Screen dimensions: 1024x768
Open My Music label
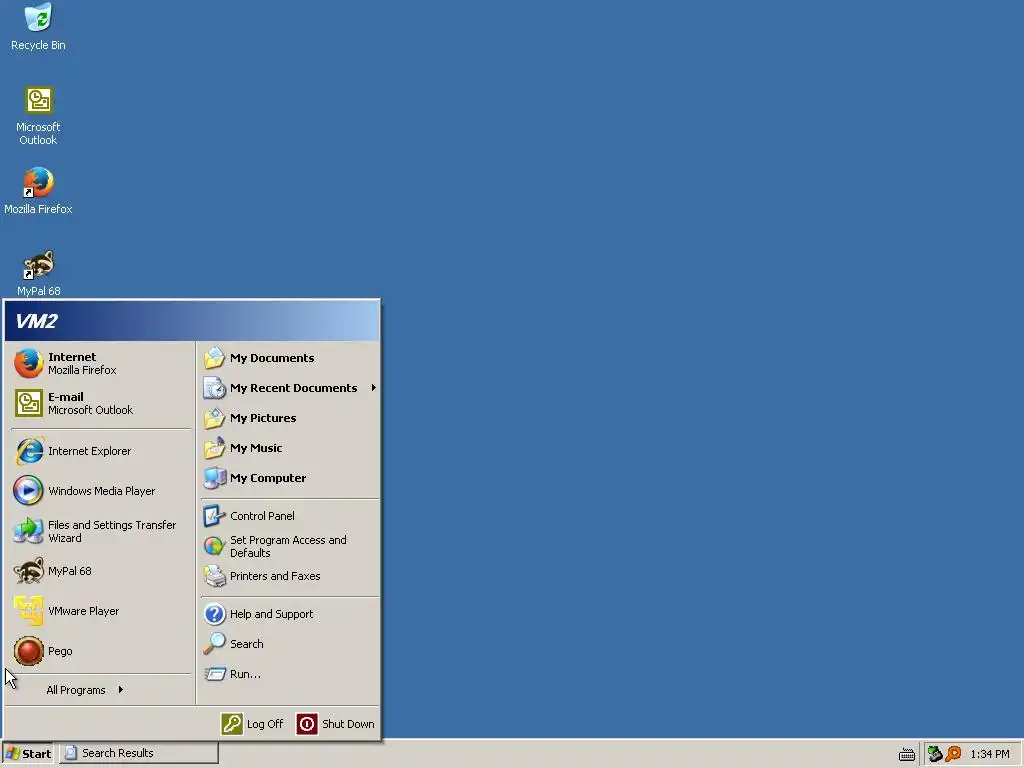click(256, 448)
